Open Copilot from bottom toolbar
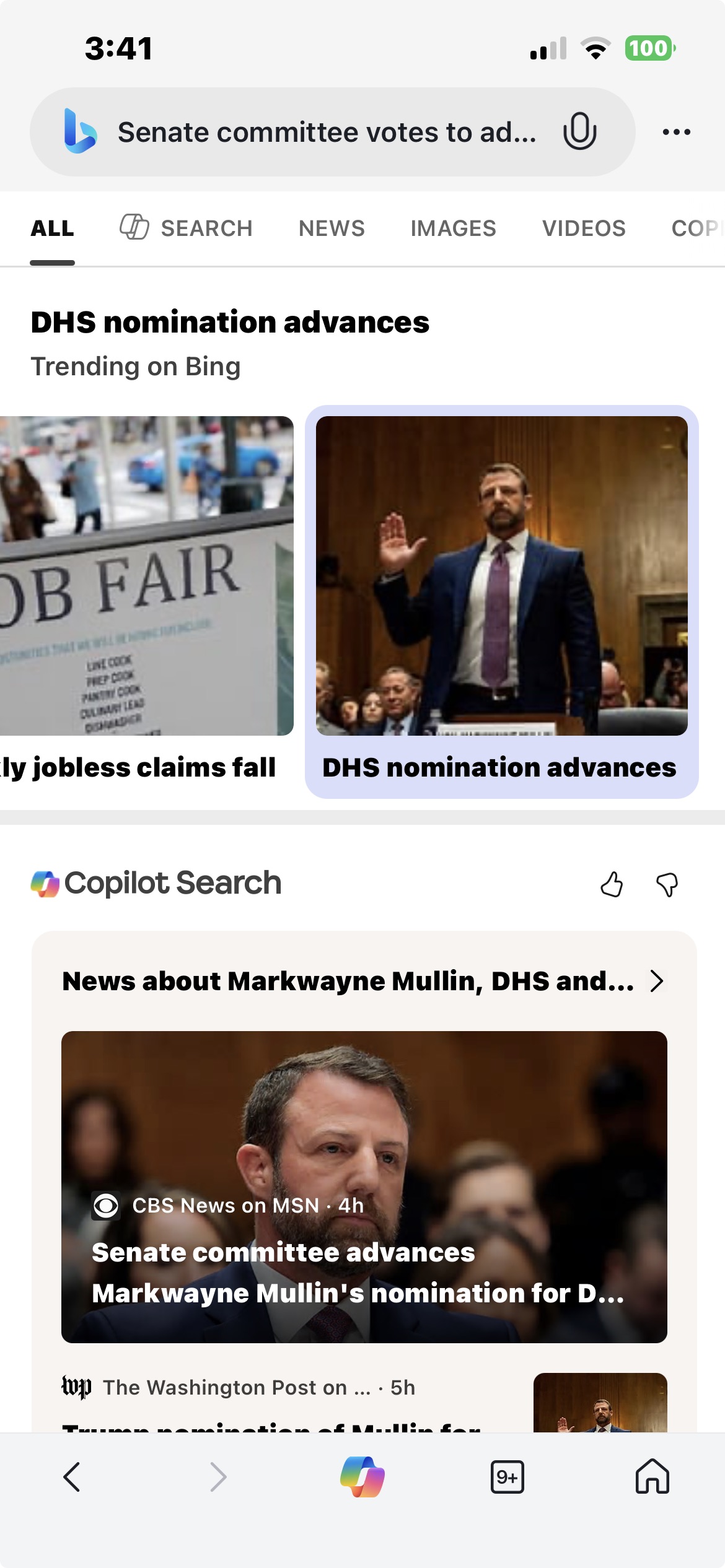725x1568 pixels. point(362,1476)
